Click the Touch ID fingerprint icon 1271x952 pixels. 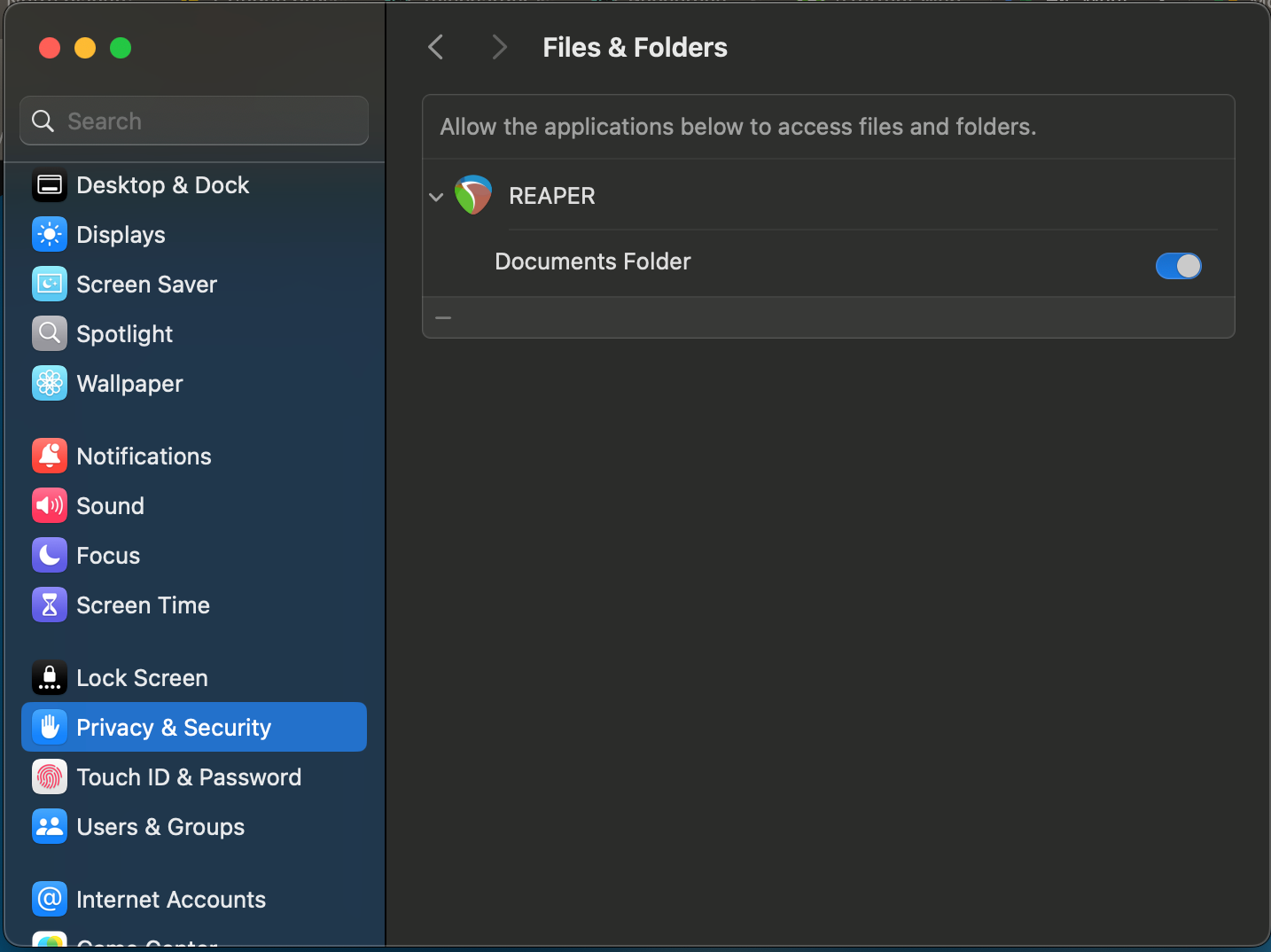[50, 777]
